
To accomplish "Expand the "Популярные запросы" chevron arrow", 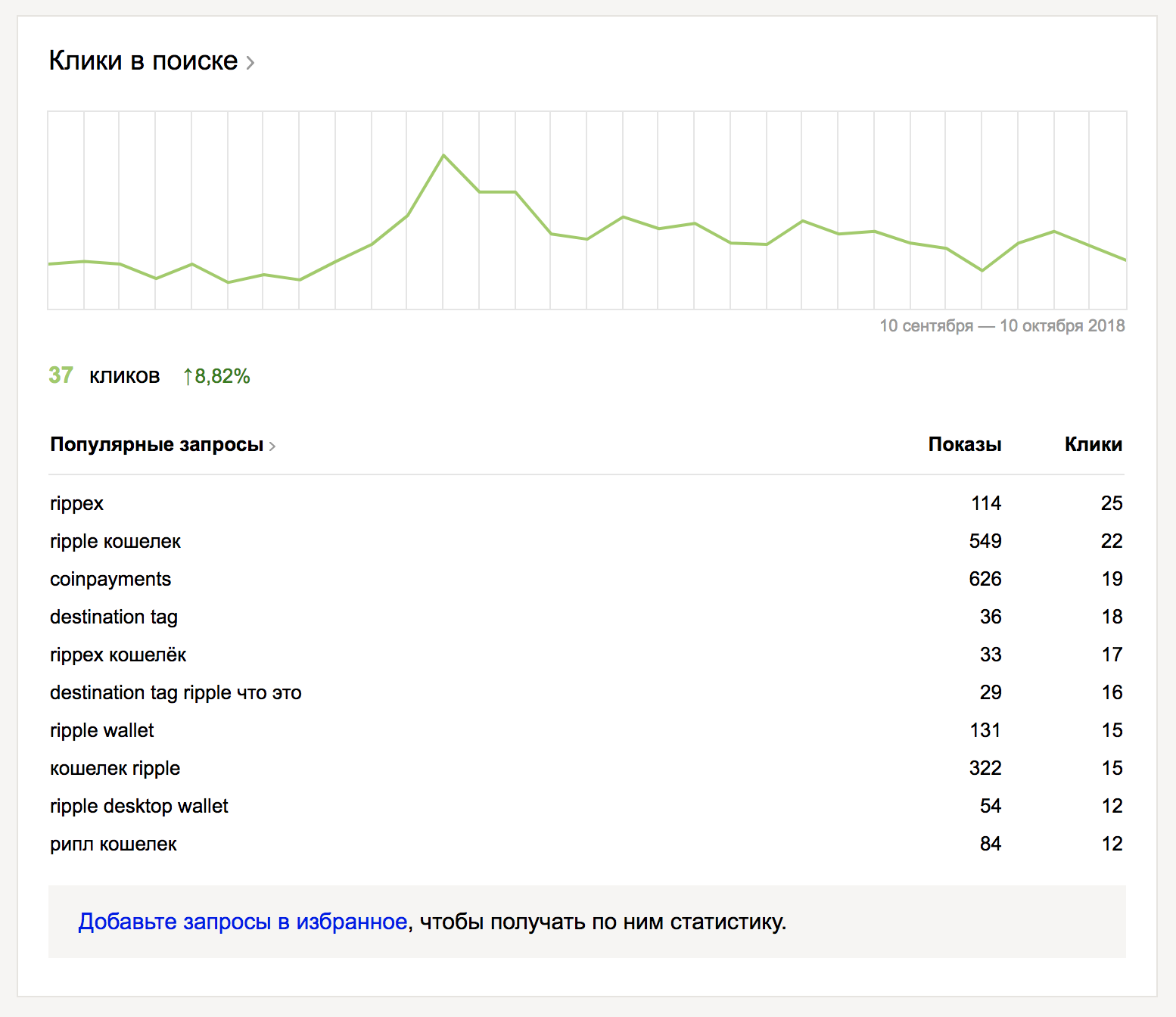I will coord(272,446).
